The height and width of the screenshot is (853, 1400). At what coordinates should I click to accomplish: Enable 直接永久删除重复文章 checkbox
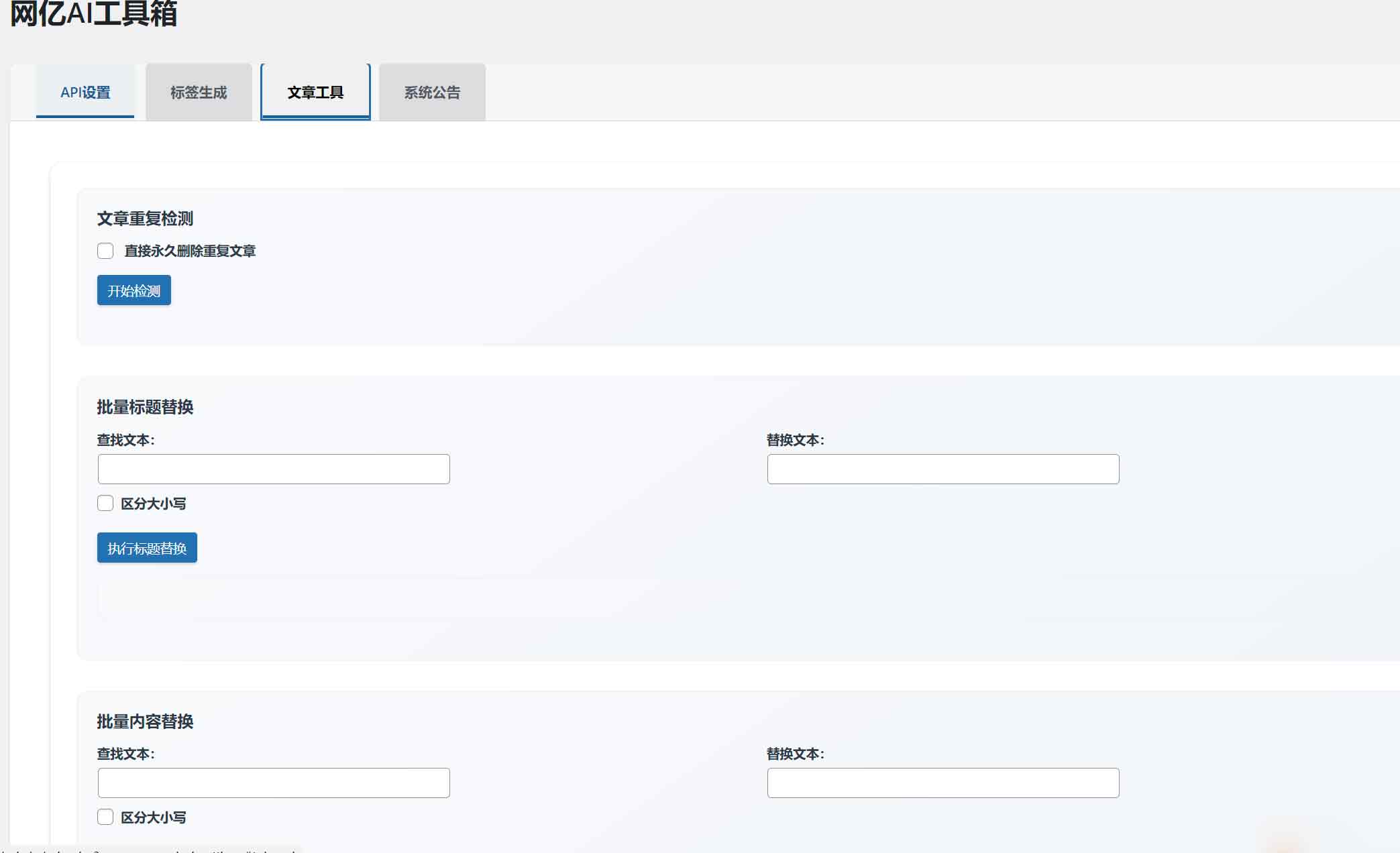point(105,251)
